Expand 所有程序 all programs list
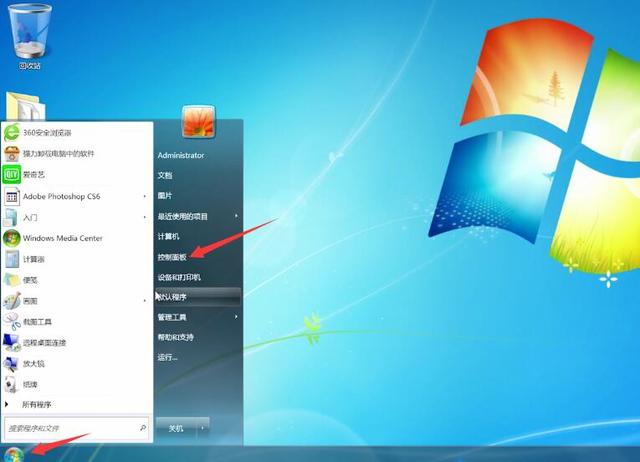 pos(36,404)
